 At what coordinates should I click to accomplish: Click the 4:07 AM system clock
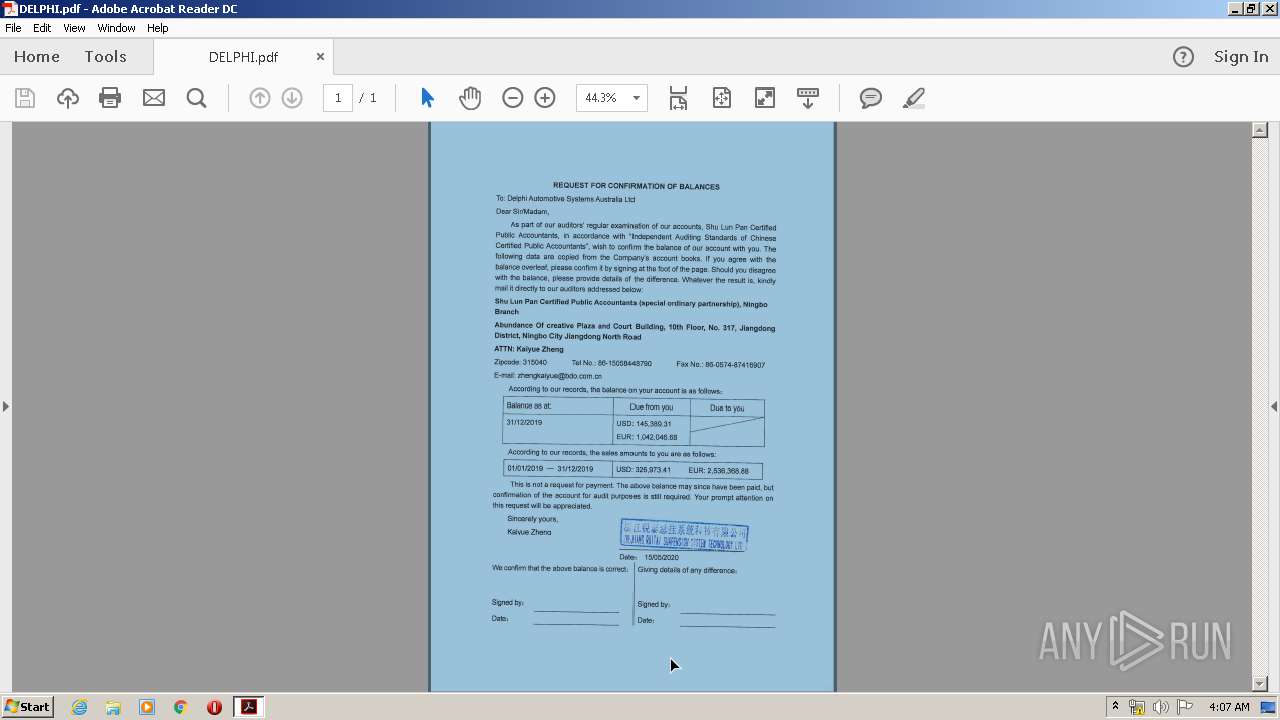coord(1229,707)
